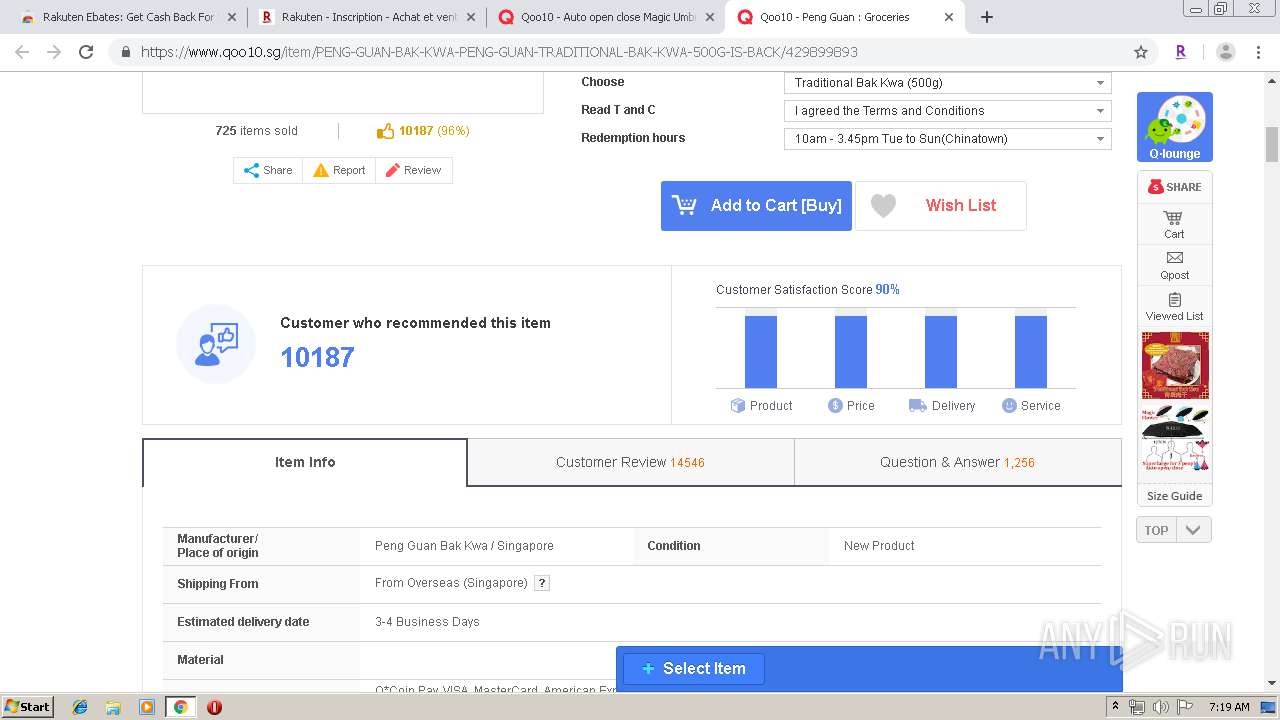Open the Rakuten extension icon

click(1181, 52)
